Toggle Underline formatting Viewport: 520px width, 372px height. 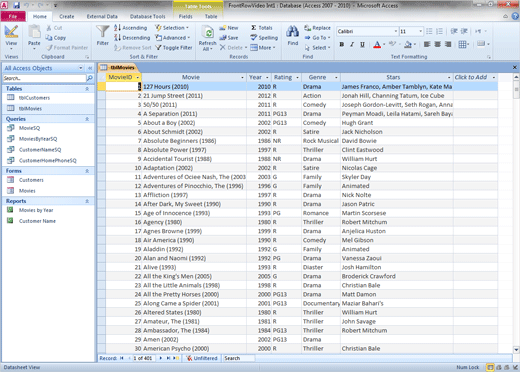[362, 44]
